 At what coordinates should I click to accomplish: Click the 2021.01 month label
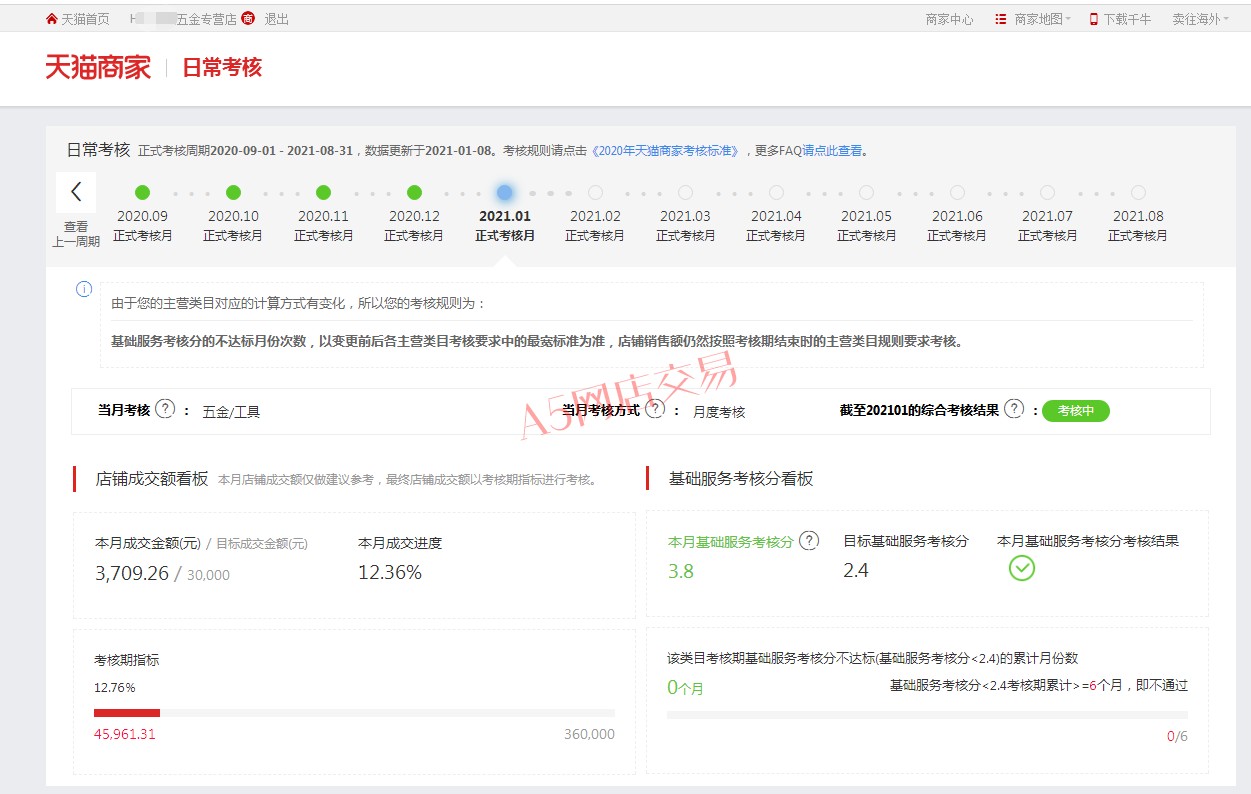(x=505, y=216)
